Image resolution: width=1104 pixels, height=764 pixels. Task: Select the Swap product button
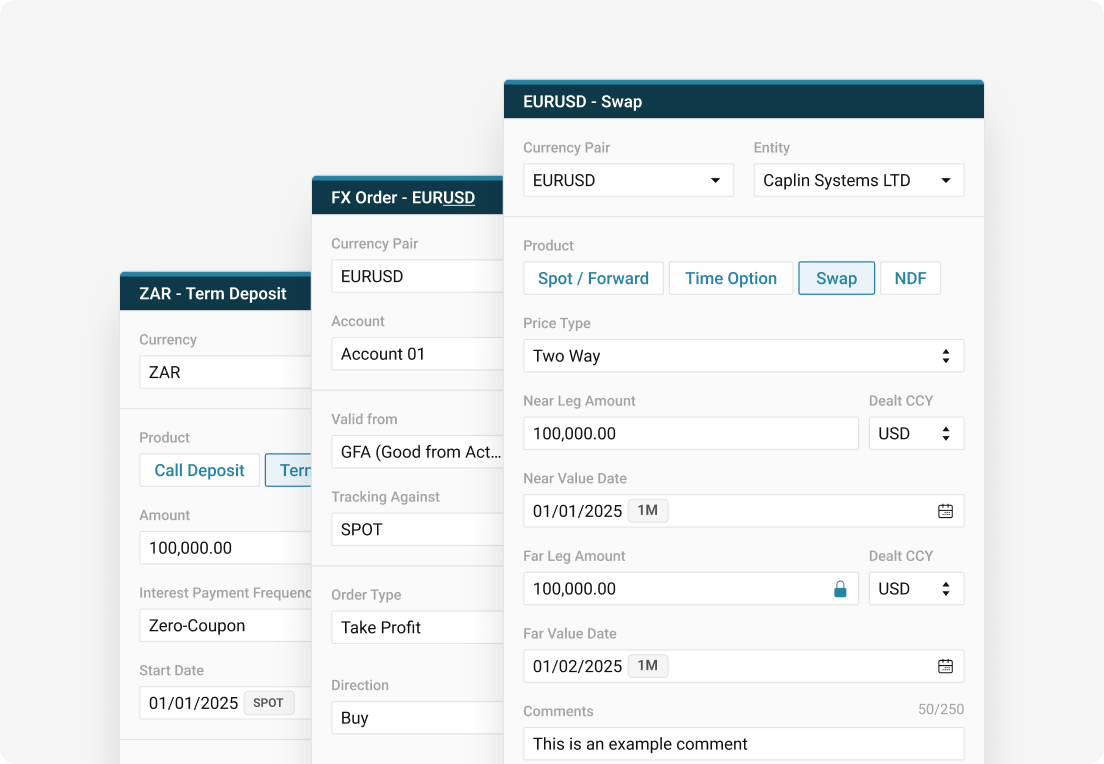pos(836,278)
